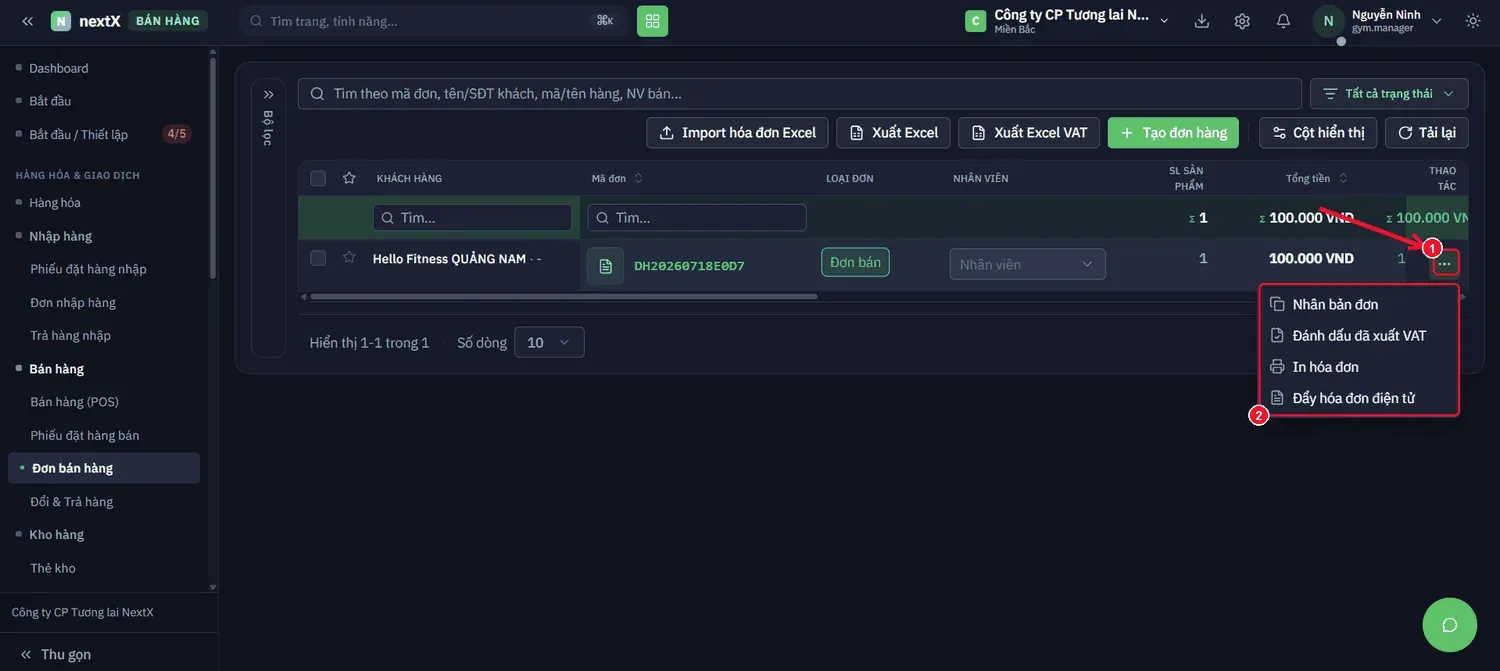Expand the Bộ lọc filter panel
This screenshot has width=1500, height=671.
click(x=268, y=94)
